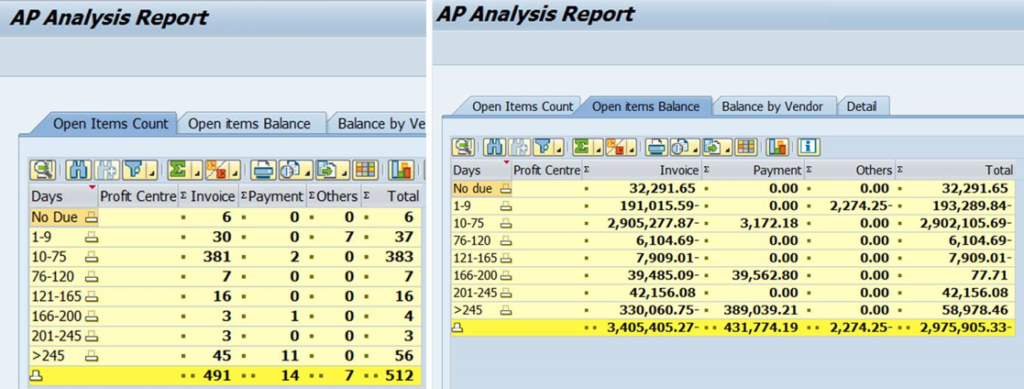Screen dimensions: 1024x389
Task: Click Print icon in Open Items Count toolbar
Action: click(263, 170)
